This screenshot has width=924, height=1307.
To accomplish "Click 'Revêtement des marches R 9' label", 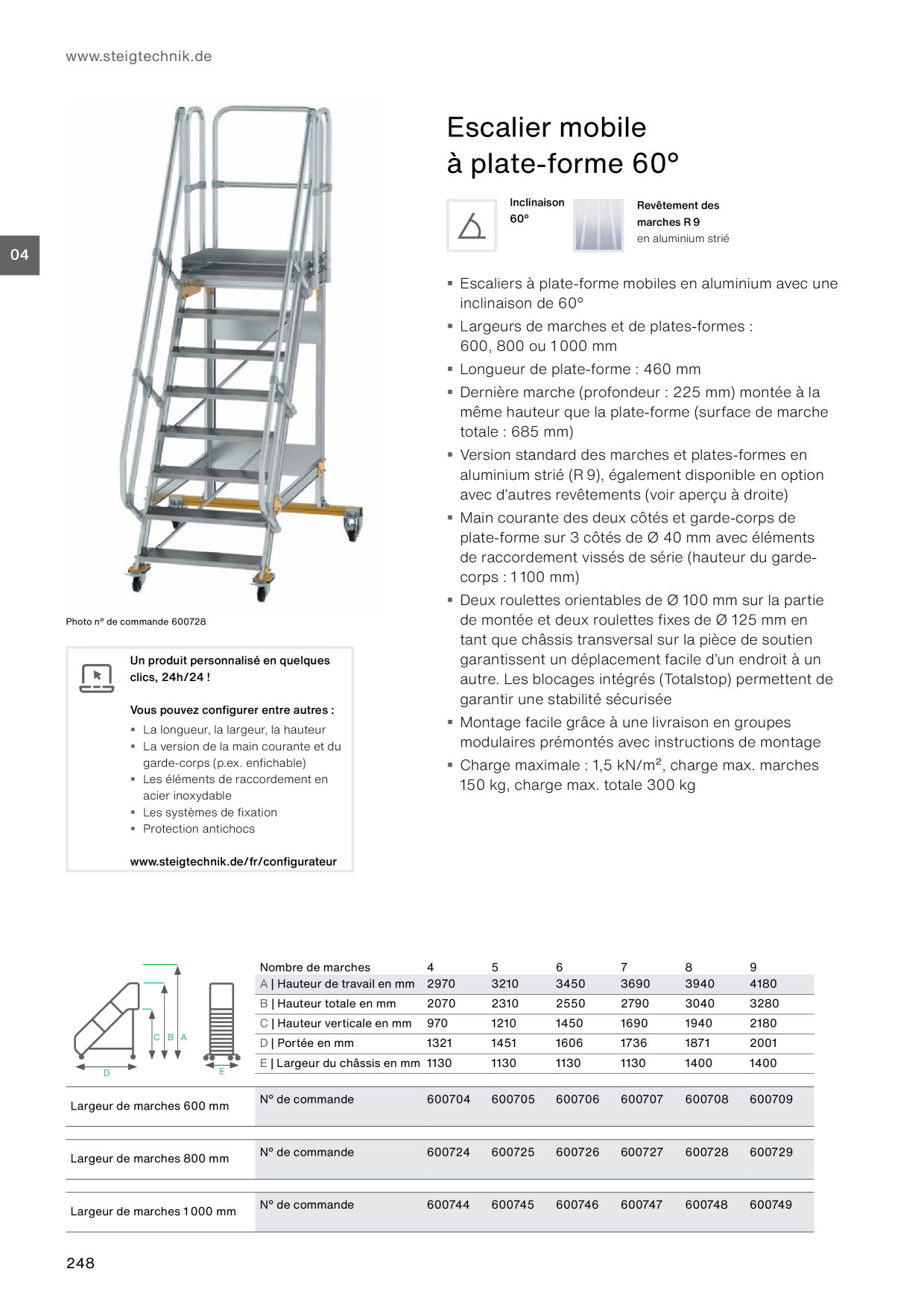I will [x=678, y=213].
